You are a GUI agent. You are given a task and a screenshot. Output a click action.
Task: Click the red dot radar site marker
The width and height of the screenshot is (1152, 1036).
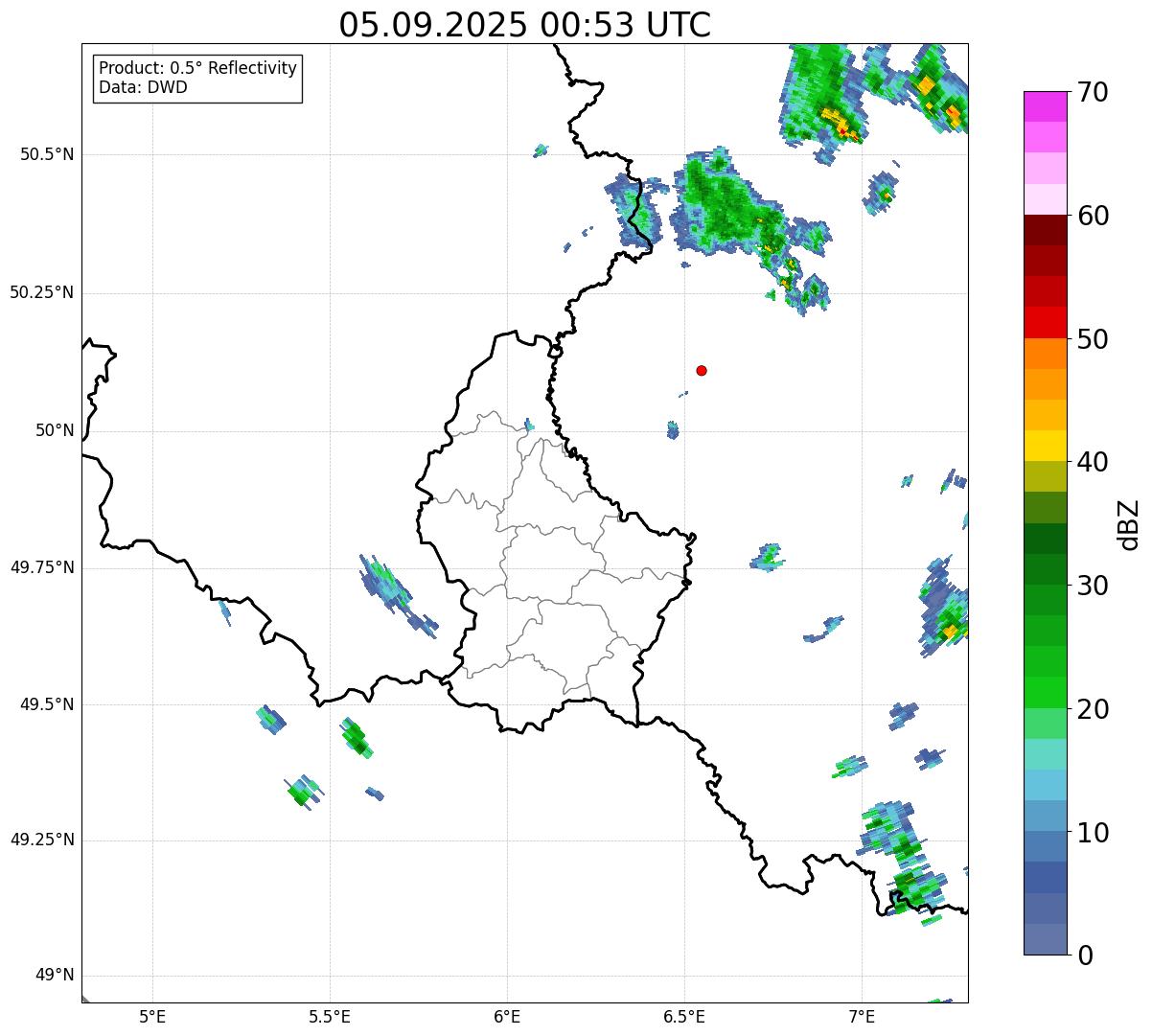tap(702, 370)
